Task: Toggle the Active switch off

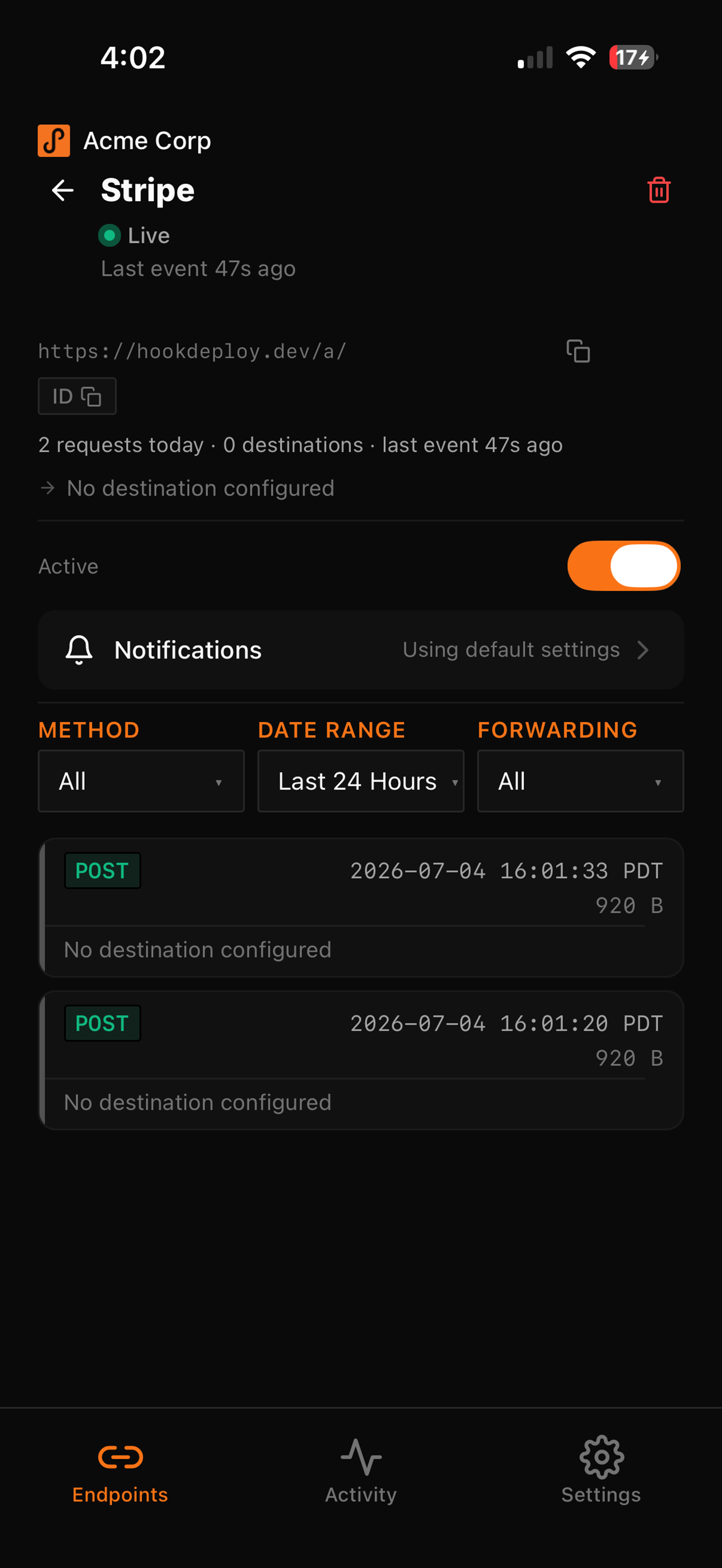Action: [x=624, y=566]
